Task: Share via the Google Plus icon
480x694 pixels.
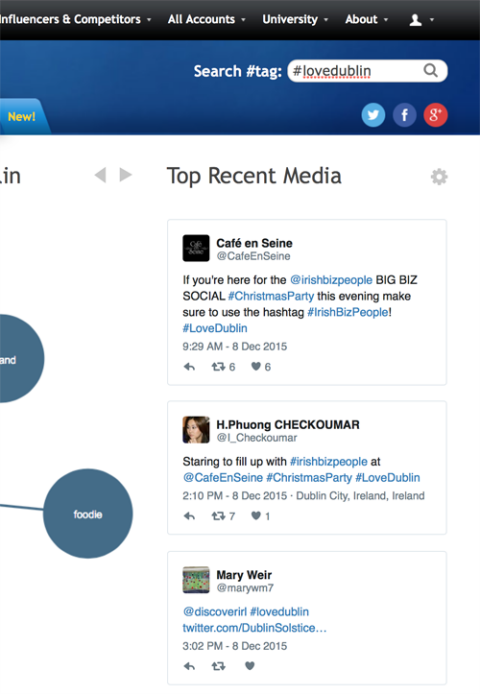Action: [x=435, y=115]
